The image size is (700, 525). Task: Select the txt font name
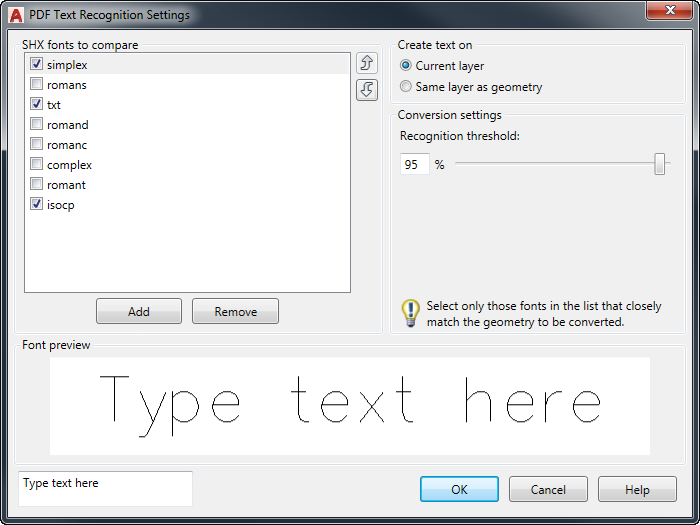(54, 105)
